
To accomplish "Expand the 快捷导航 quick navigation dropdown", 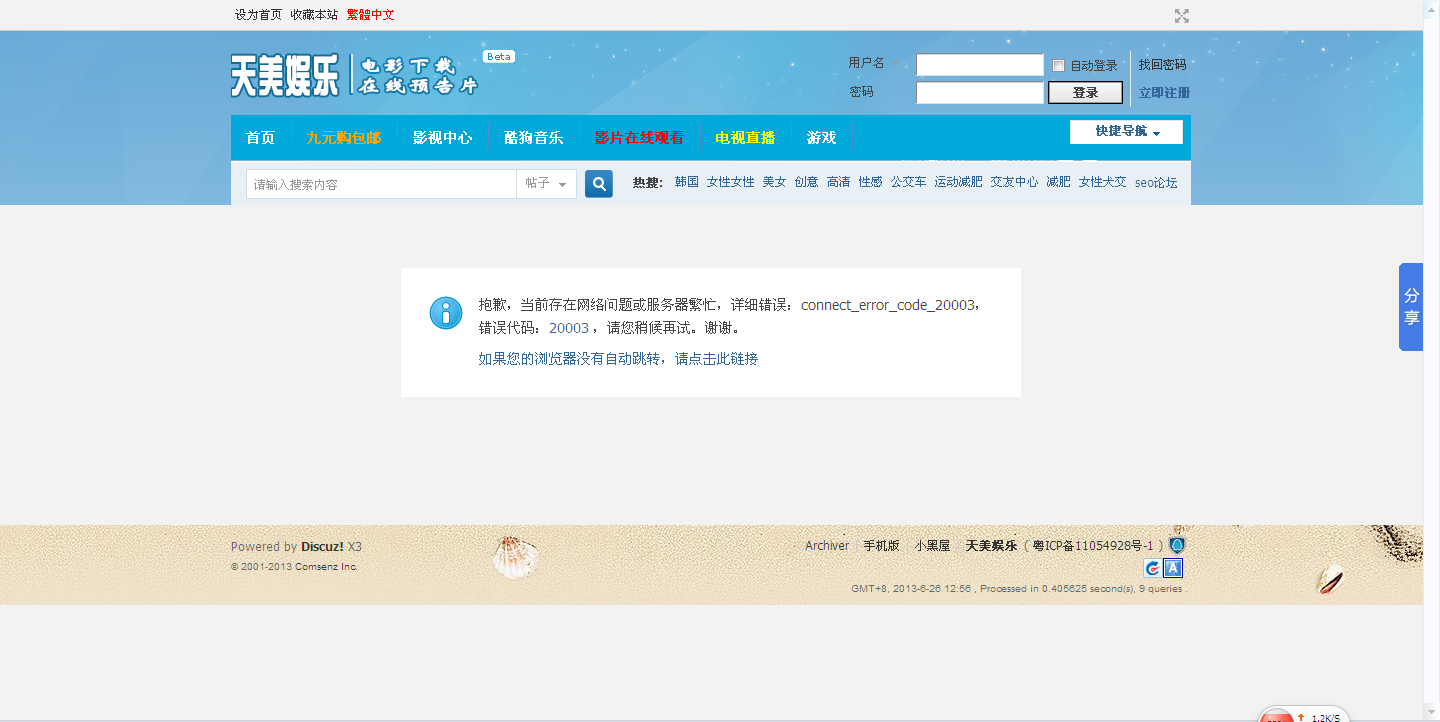I will coord(1126,132).
